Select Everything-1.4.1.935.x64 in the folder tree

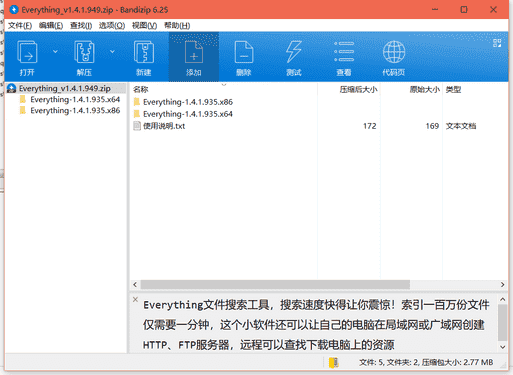click(x=75, y=99)
